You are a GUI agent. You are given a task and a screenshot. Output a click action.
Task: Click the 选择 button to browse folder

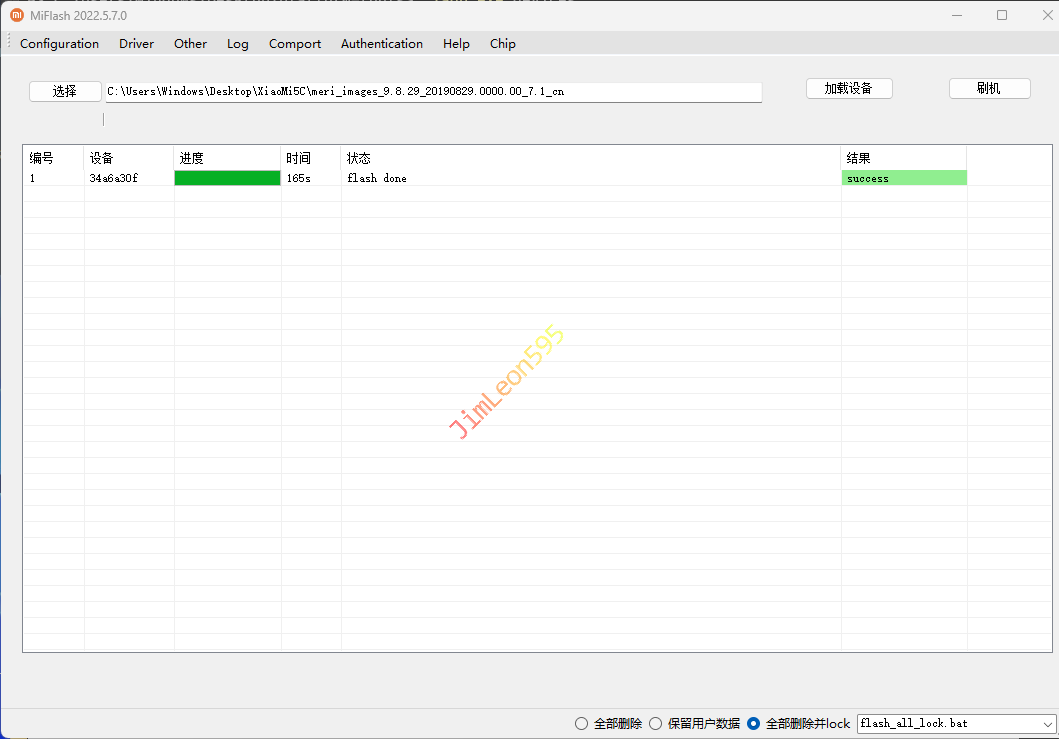[65, 91]
